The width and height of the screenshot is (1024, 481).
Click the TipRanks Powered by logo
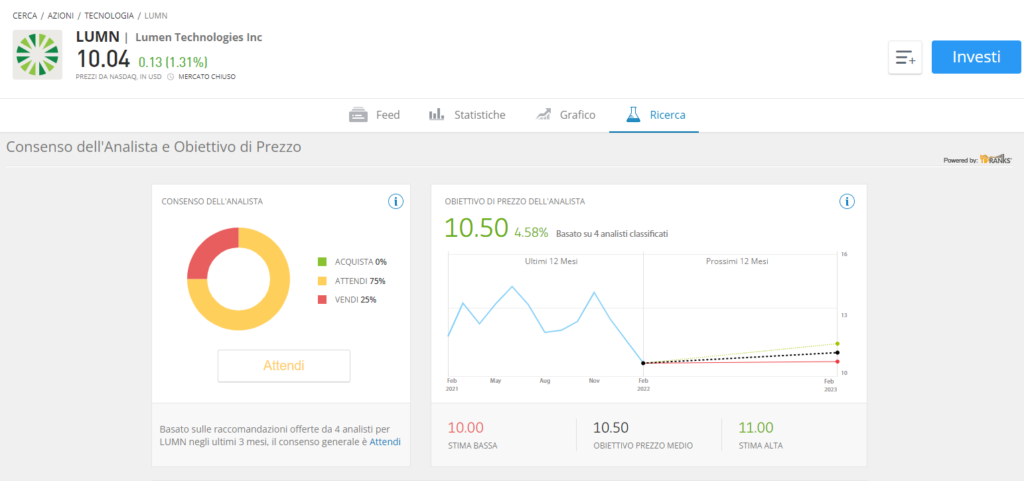coord(978,159)
